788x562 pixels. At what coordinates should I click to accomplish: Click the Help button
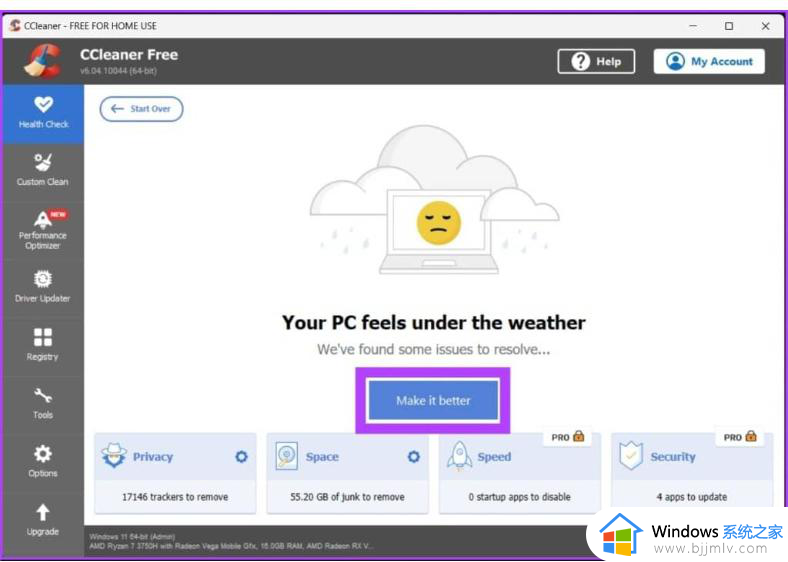coord(596,61)
